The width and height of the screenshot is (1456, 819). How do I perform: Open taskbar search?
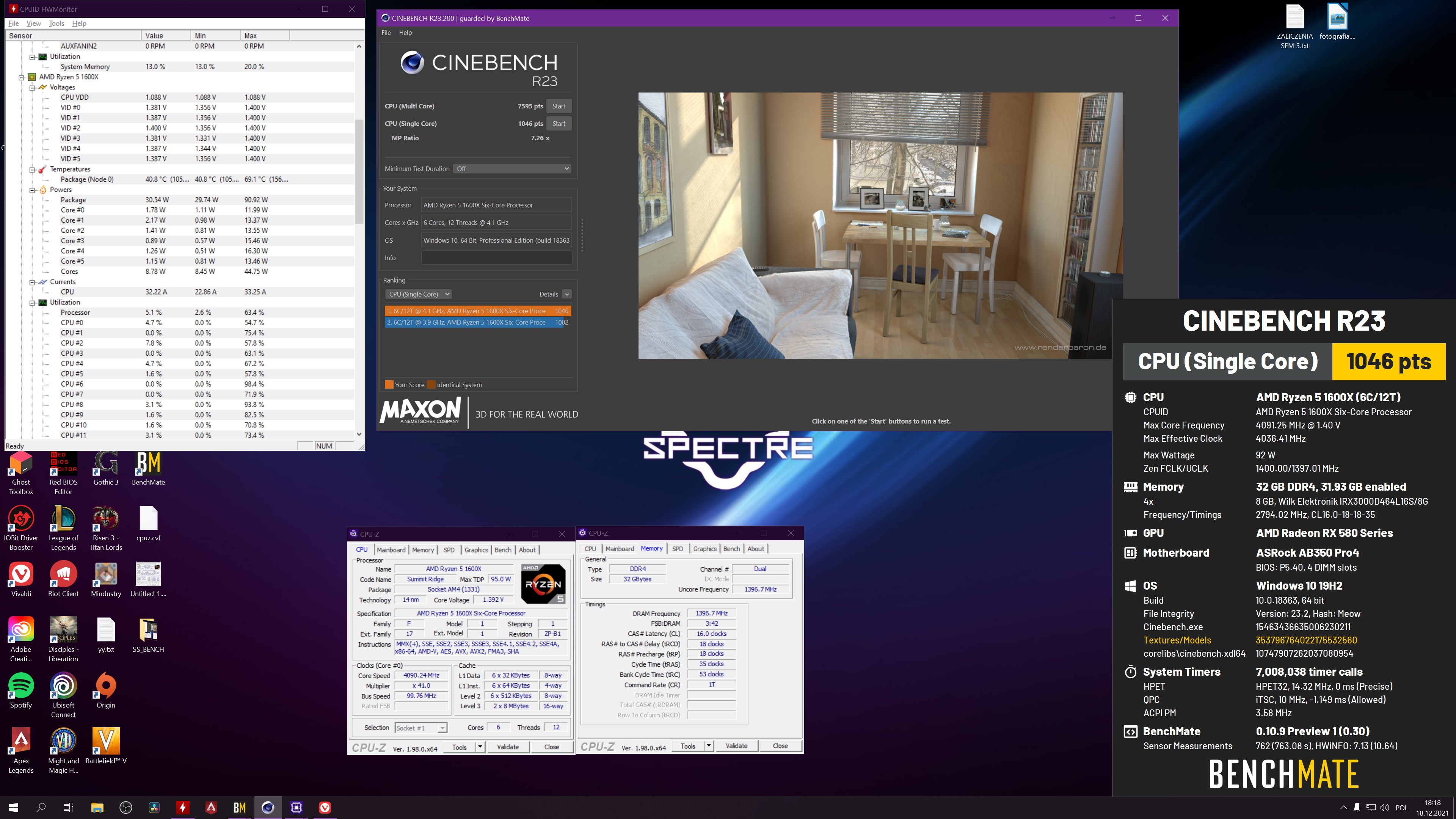pyautogui.click(x=41, y=807)
